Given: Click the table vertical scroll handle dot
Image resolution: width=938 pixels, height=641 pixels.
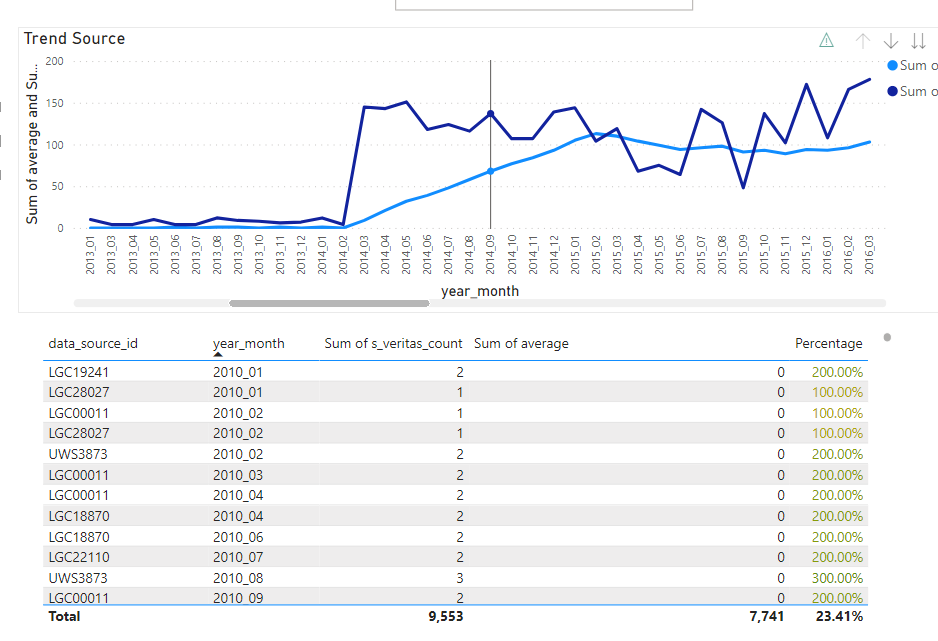Looking at the screenshot, I should [x=887, y=337].
